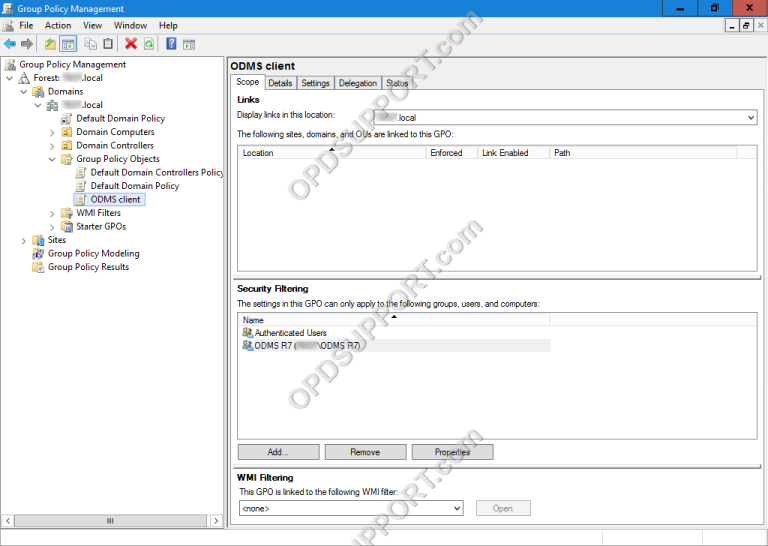Open help via the blue question mark icon
Viewport: 768px width, 546px height.
(x=171, y=44)
